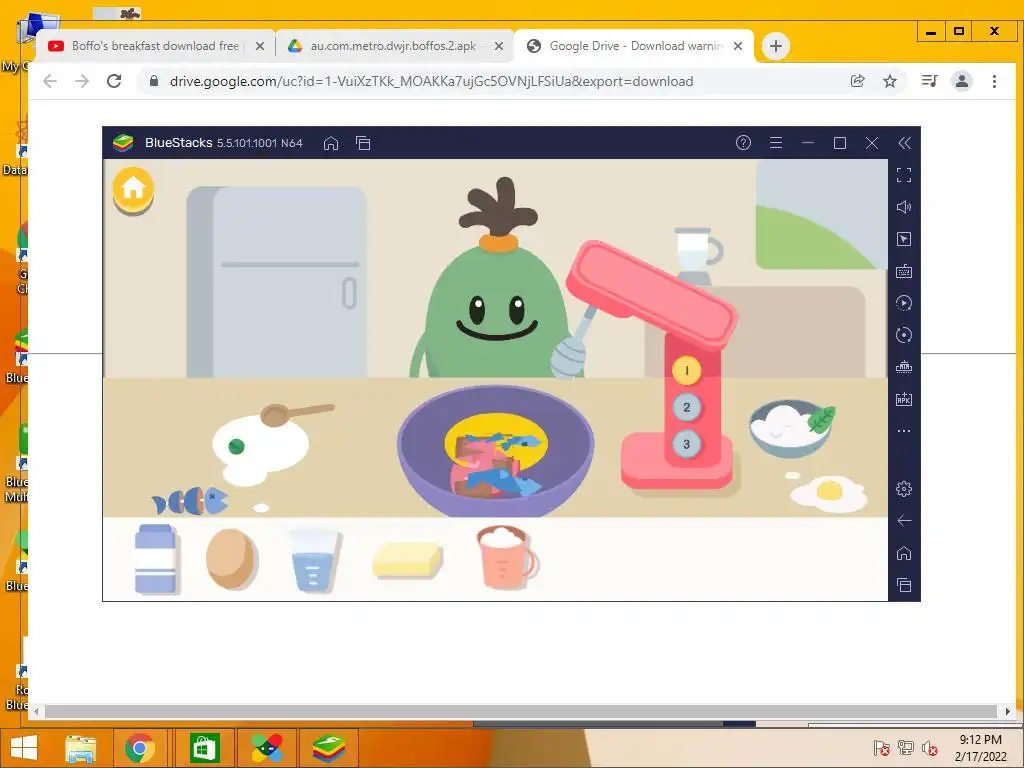Pick the pink measuring cup of flour
1024x768 pixels.
click(x=507, y=557)
